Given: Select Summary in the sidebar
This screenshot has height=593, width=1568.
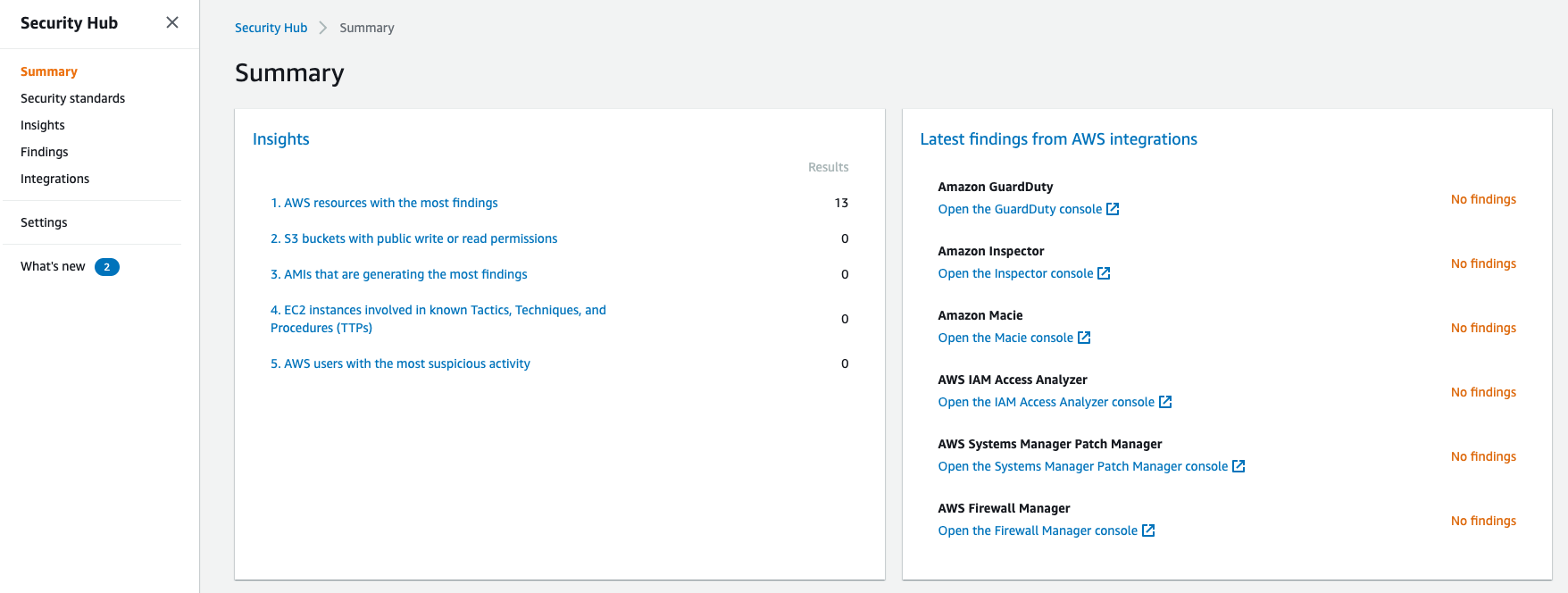Looking at the screenshot, I should coord(49,71).
